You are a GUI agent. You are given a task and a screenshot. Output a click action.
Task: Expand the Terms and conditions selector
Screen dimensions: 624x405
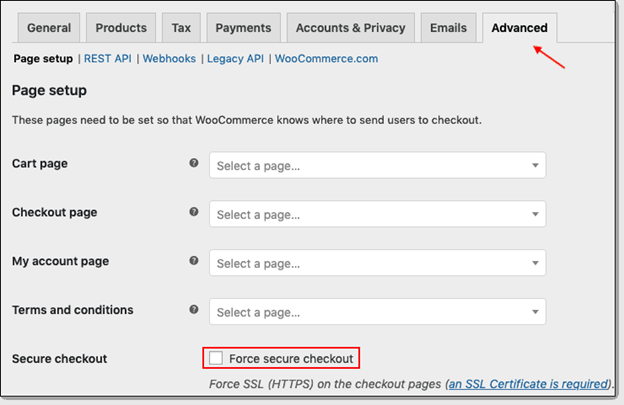pyautogui.click(x=377, y=312)
